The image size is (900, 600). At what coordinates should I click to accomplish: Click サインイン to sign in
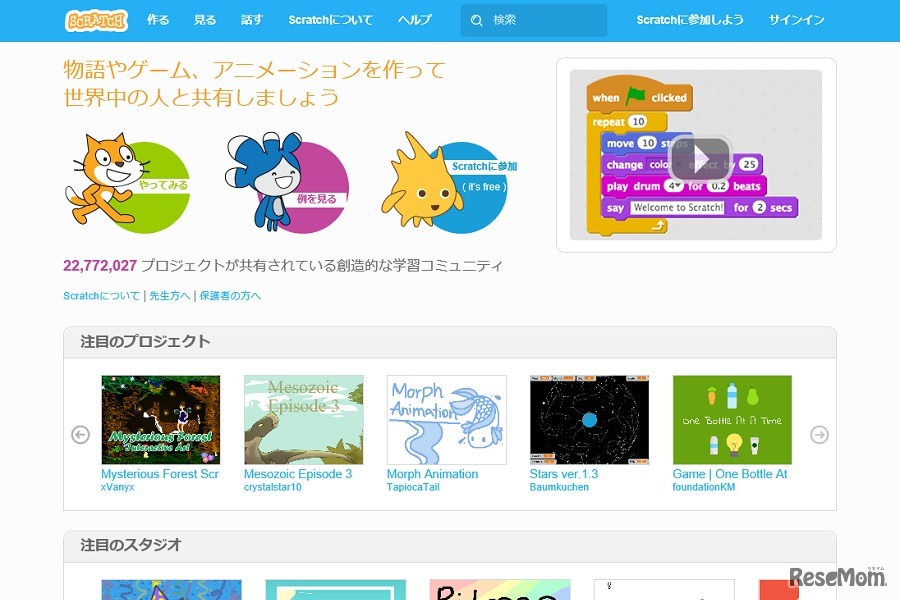pyautogui.click(x=795, y=20)
